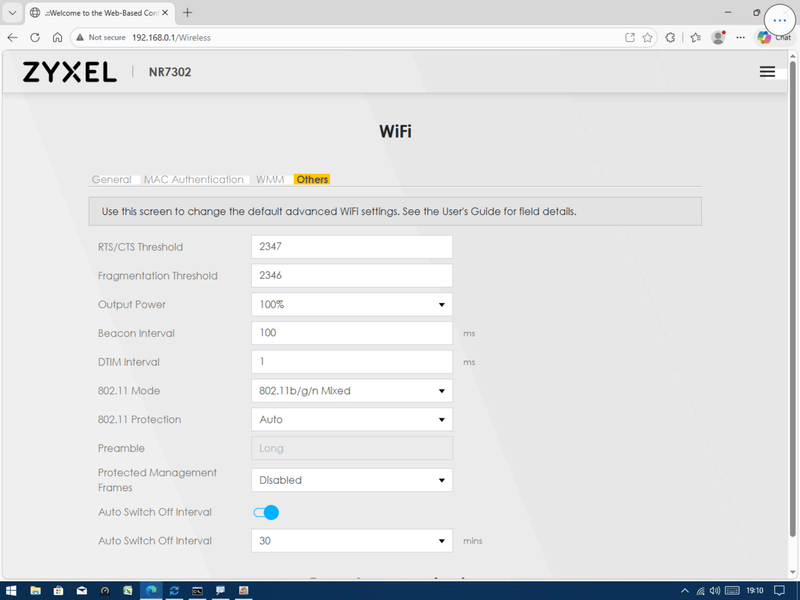Screen dimensions: 800x600
Task: Click the Beacon Interval input field
Action: [352, 333]
